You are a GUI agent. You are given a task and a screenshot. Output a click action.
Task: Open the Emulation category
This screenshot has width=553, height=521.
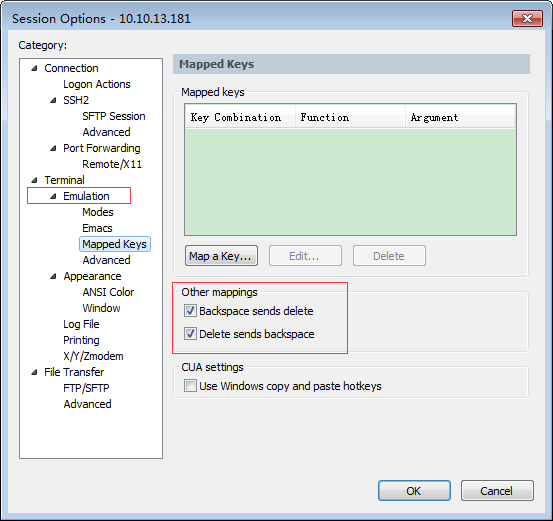pos(86,196)
